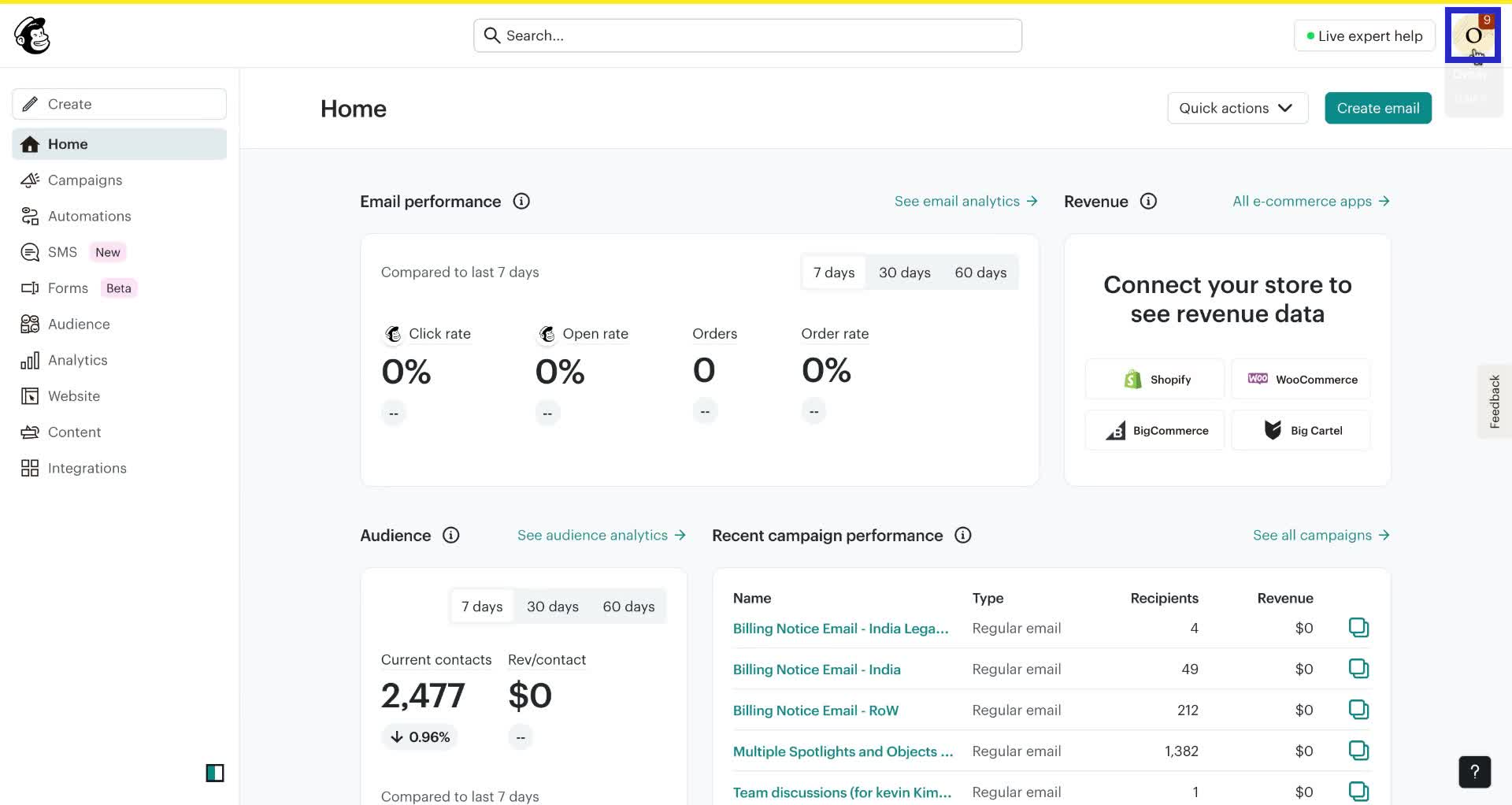The image size is (1512, 805).
Task: Open the See all campaigns link
Action: click(x=1311, y=535)
